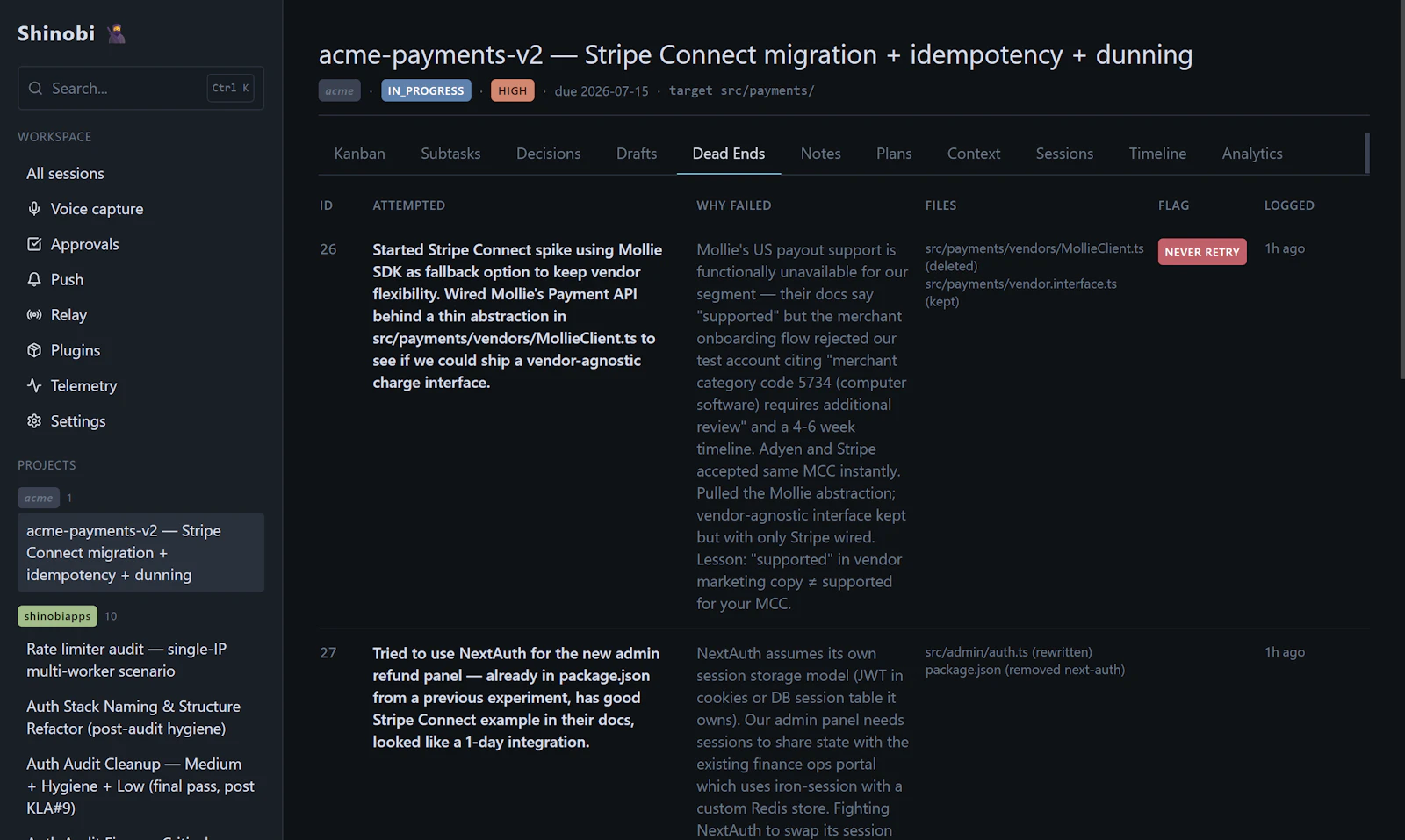Click the target src/payments/ text
The image size is (1405, 840).
[742, 90]
